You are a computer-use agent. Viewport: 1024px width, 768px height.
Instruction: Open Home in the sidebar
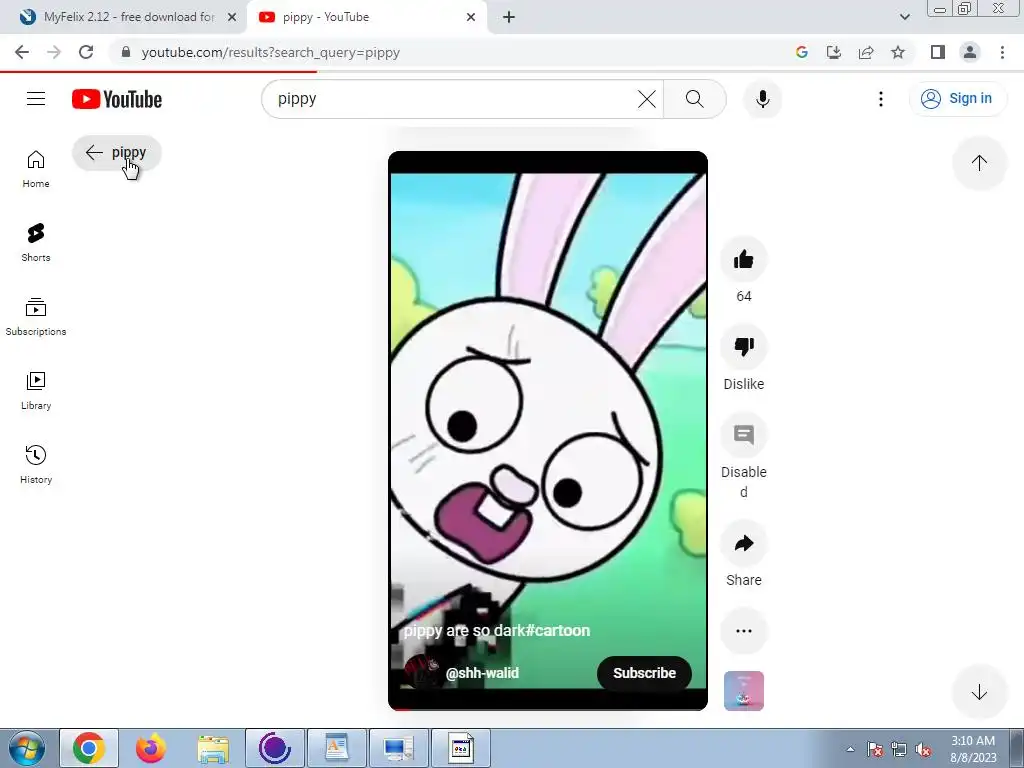pos(36,168)
